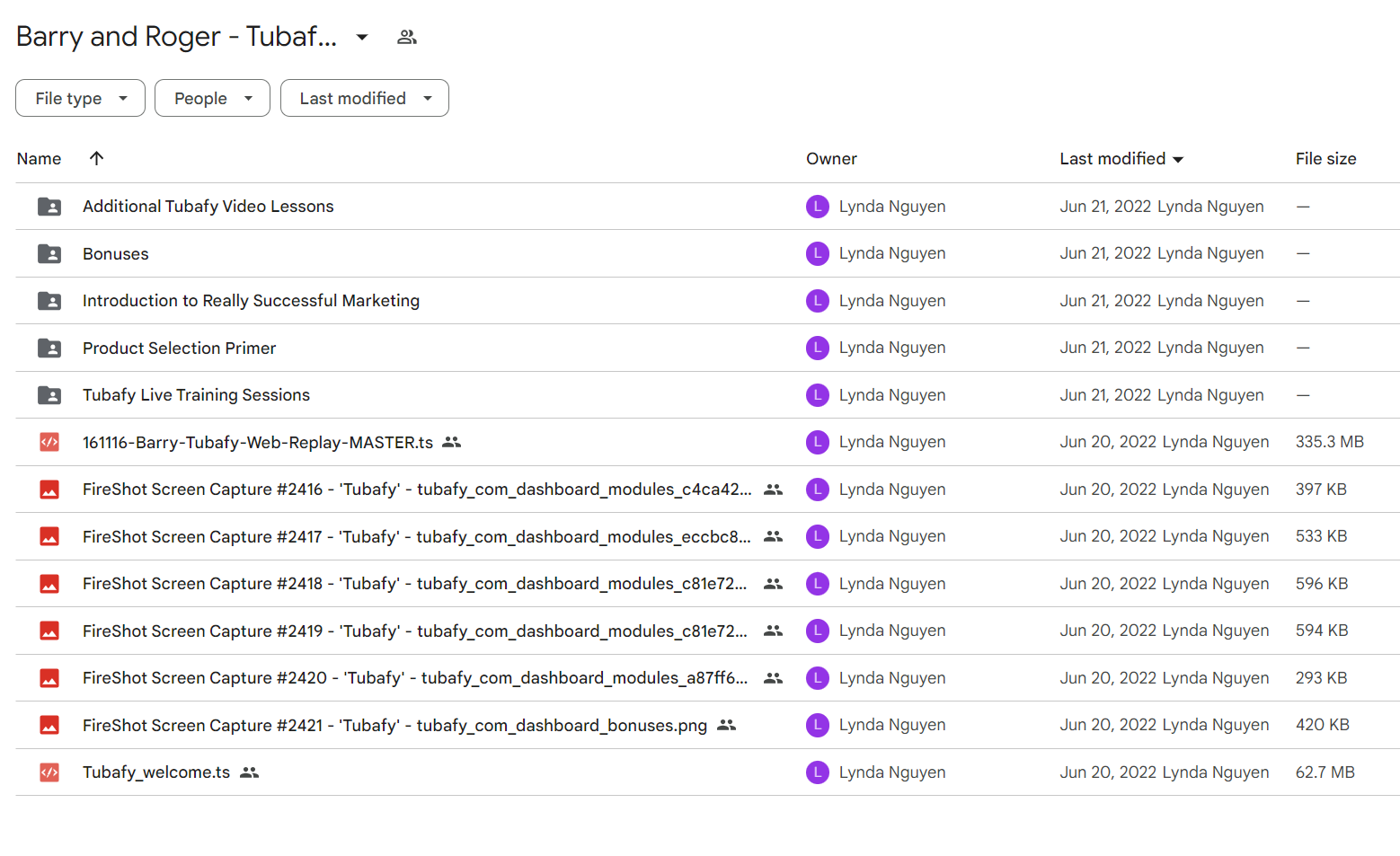Viewport: 1400px width, 856px height.
Task: Select FireShot Screen Capture #2417 file name
Action: click(x=417, y=536)
